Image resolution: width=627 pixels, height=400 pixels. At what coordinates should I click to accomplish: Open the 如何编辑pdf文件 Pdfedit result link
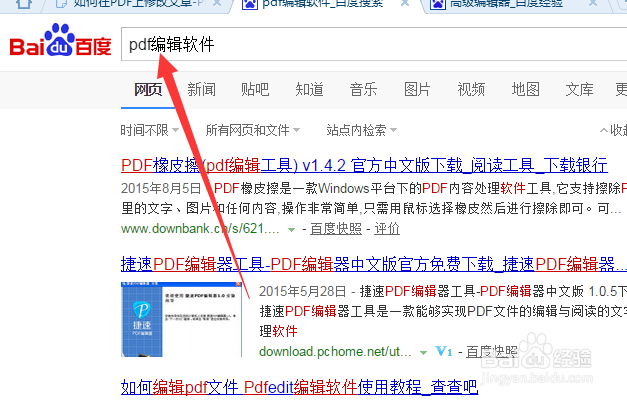(300, 387)
